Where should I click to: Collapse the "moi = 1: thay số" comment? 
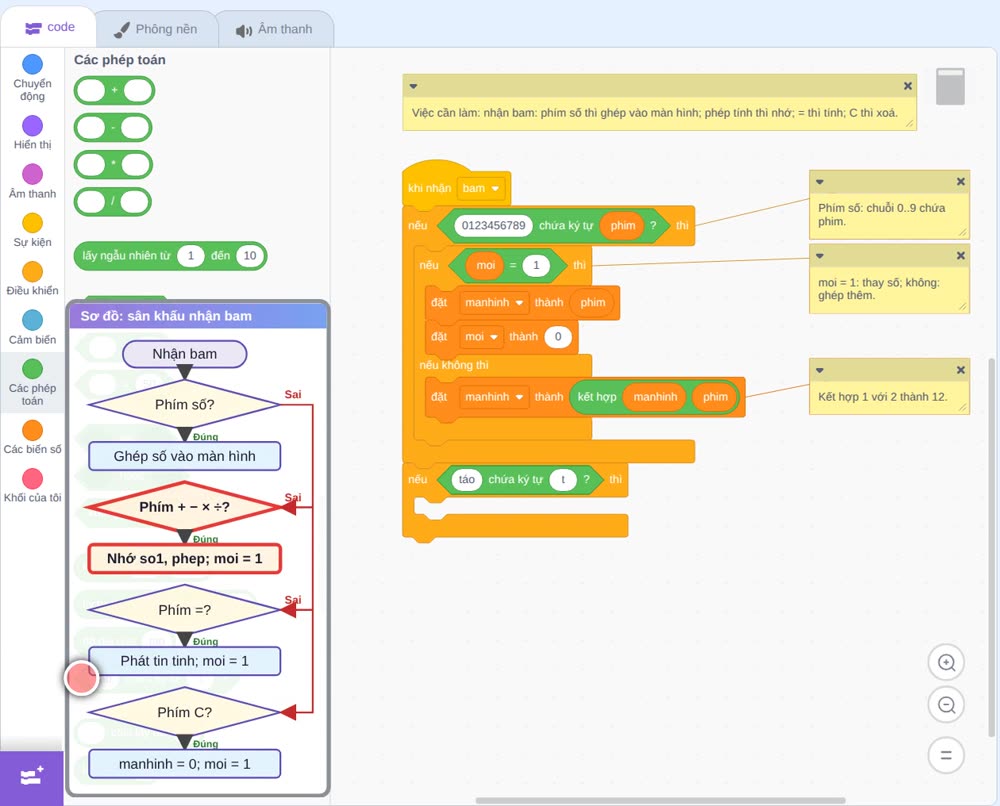pyautogui.click(x=820, y=256)
